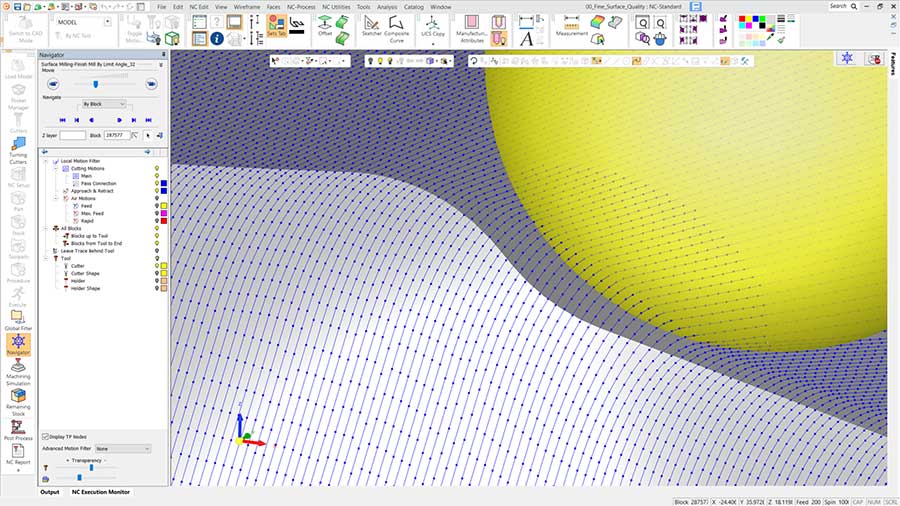
Task: Open the NC-Process menu
Action: [300, 6]
